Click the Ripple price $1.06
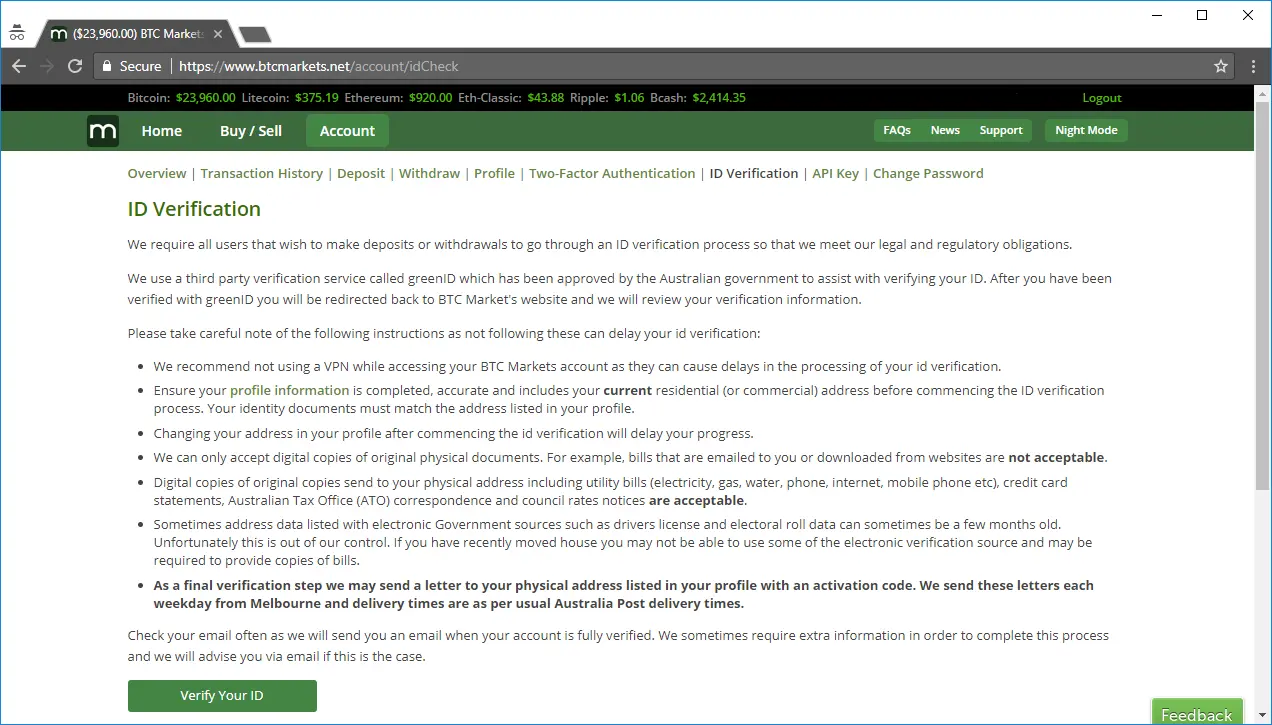 coord(629,98)
